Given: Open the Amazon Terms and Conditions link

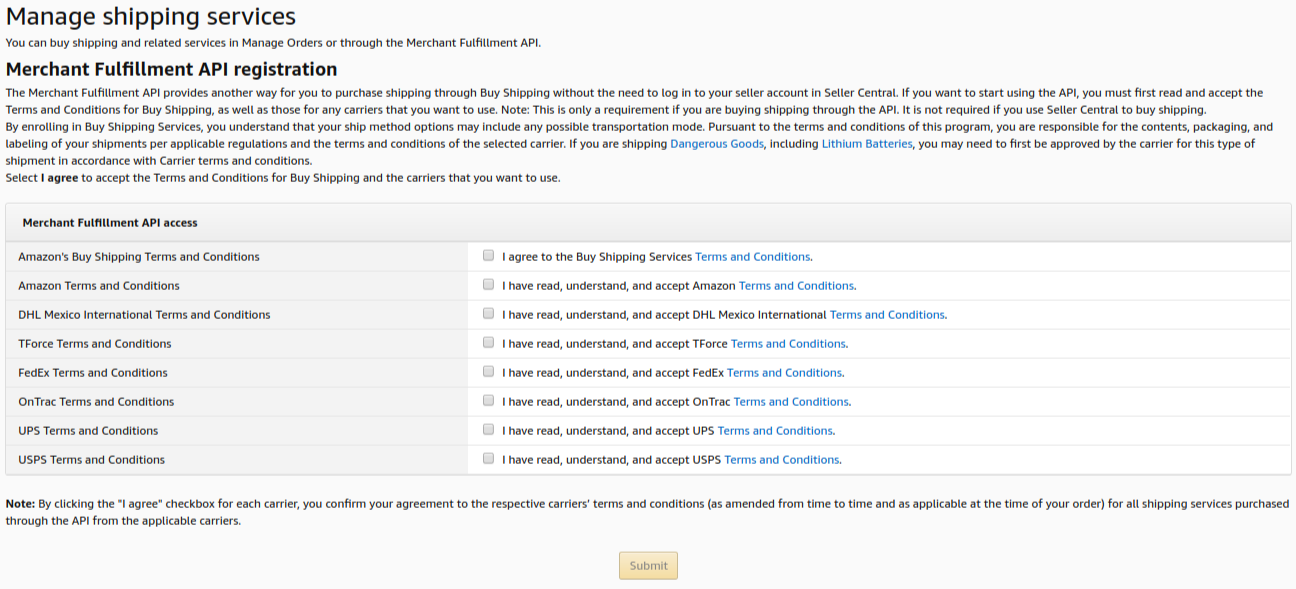Looking at the screenshot, I should (795, 285).
